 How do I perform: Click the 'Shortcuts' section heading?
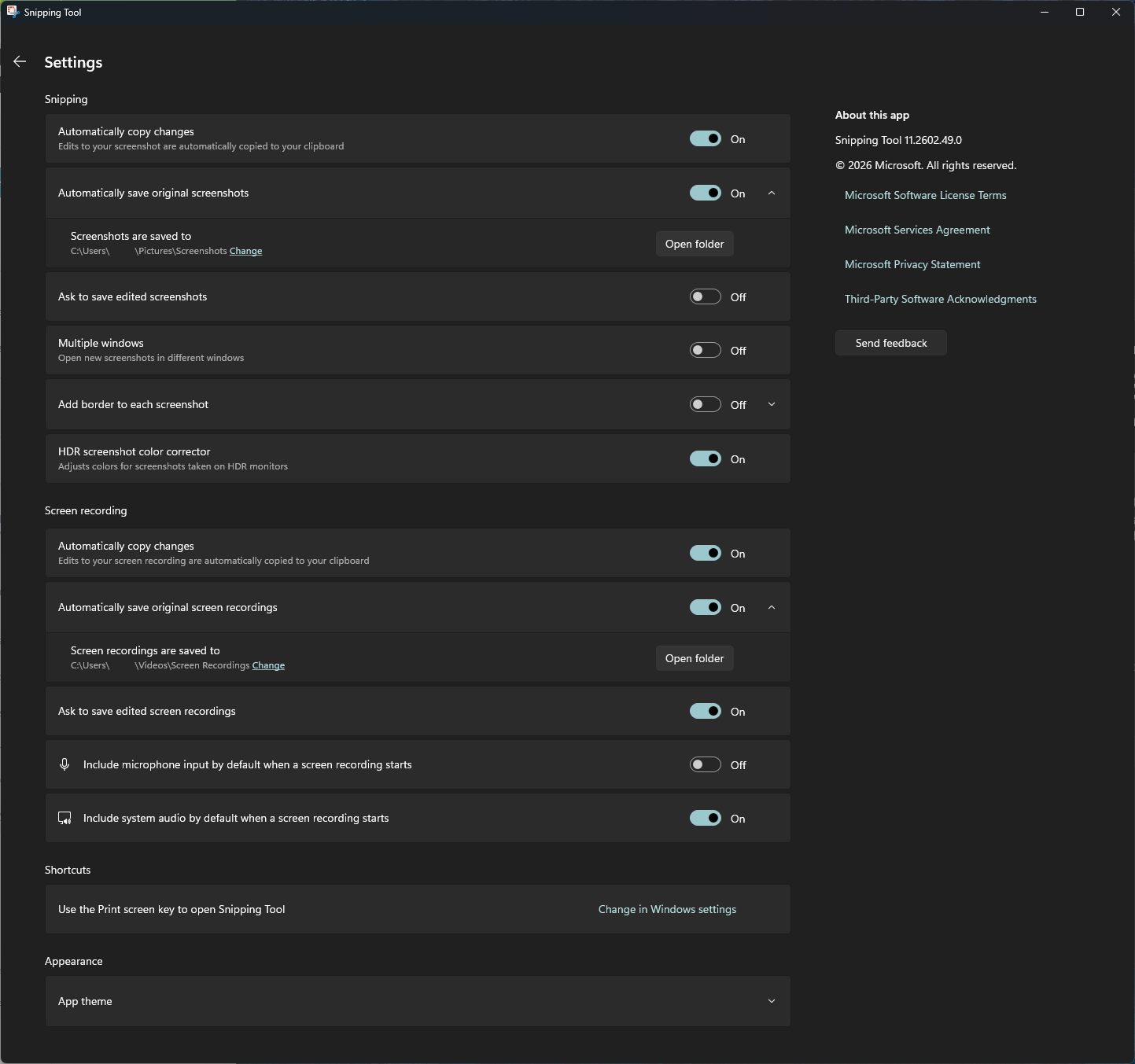68,870
